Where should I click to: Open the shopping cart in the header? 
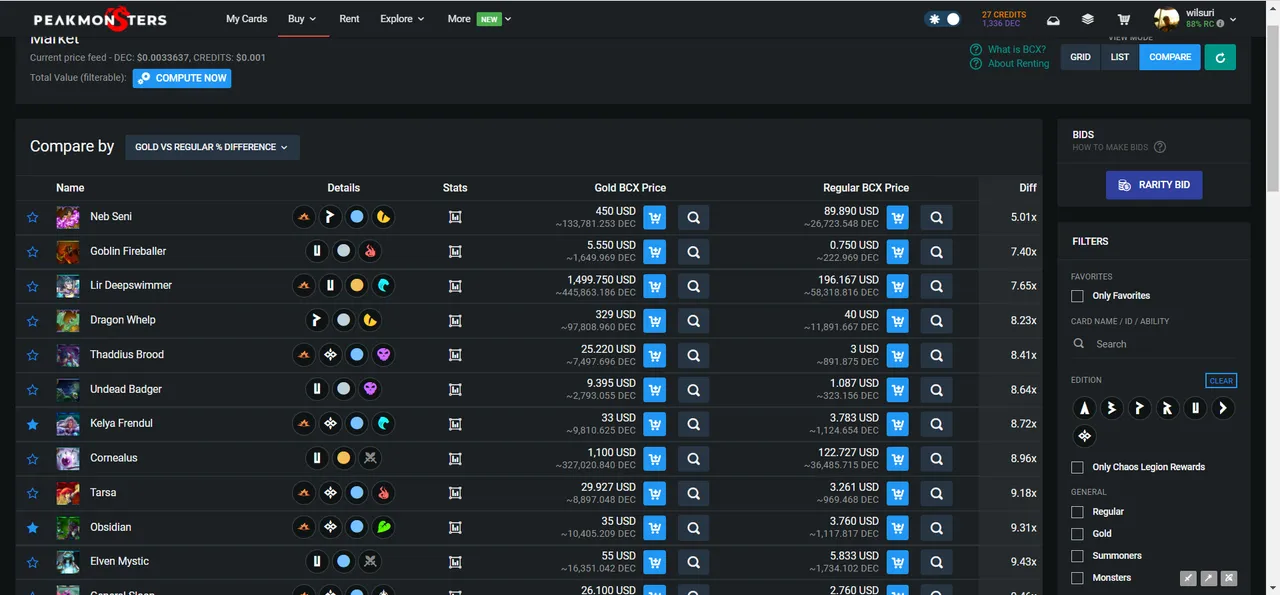coord(1124,19)
